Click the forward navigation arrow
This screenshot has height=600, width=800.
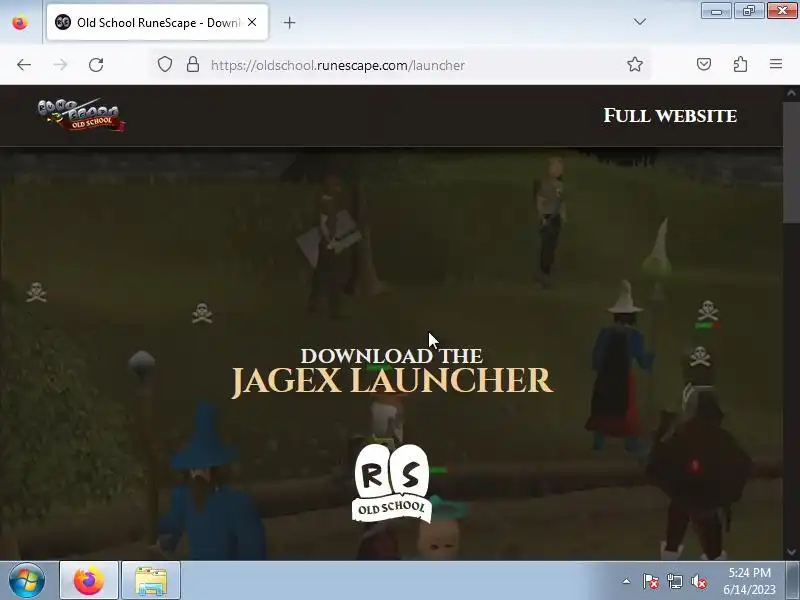60,65
